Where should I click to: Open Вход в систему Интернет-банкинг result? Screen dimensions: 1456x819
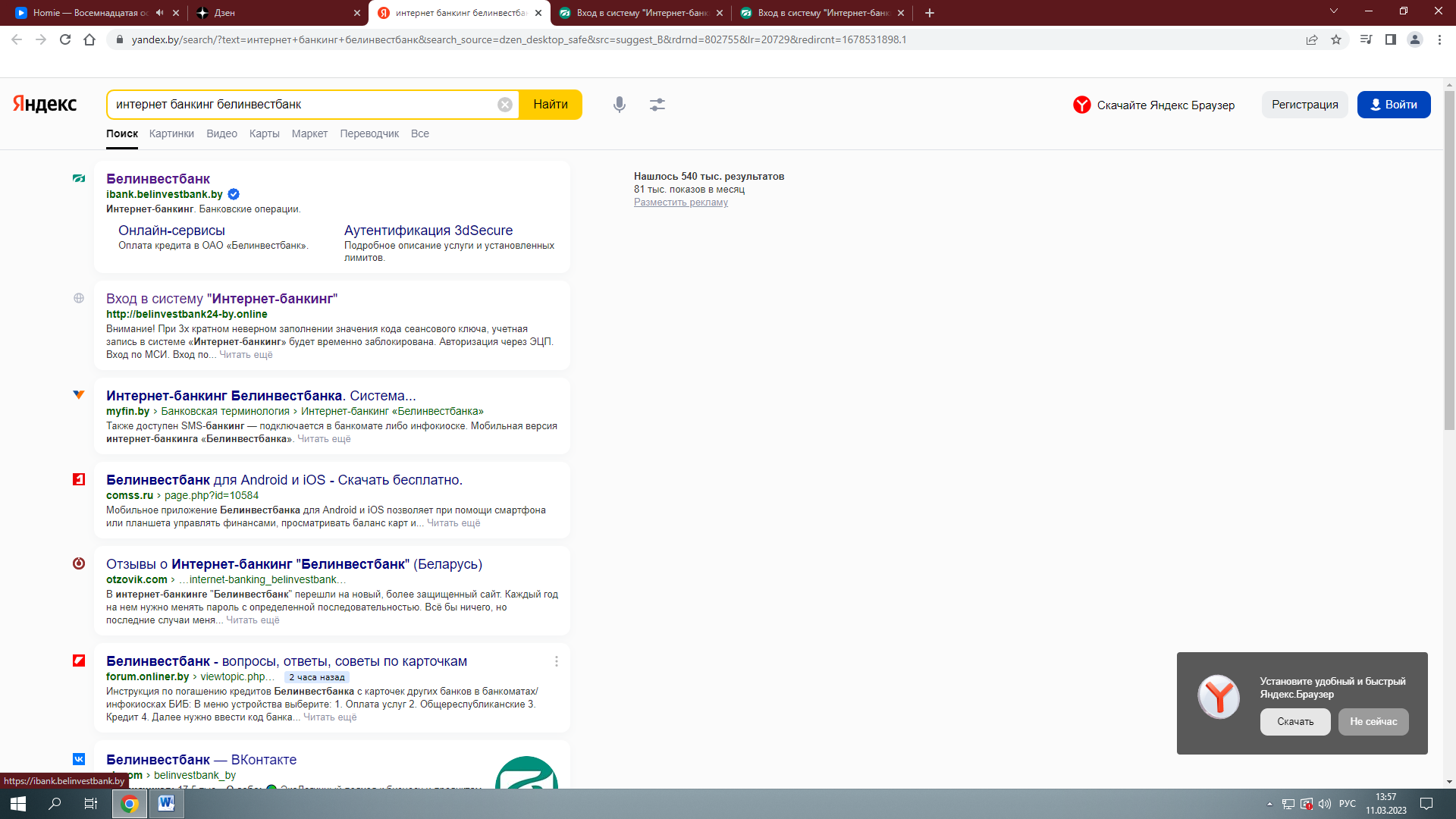point(221,299)
